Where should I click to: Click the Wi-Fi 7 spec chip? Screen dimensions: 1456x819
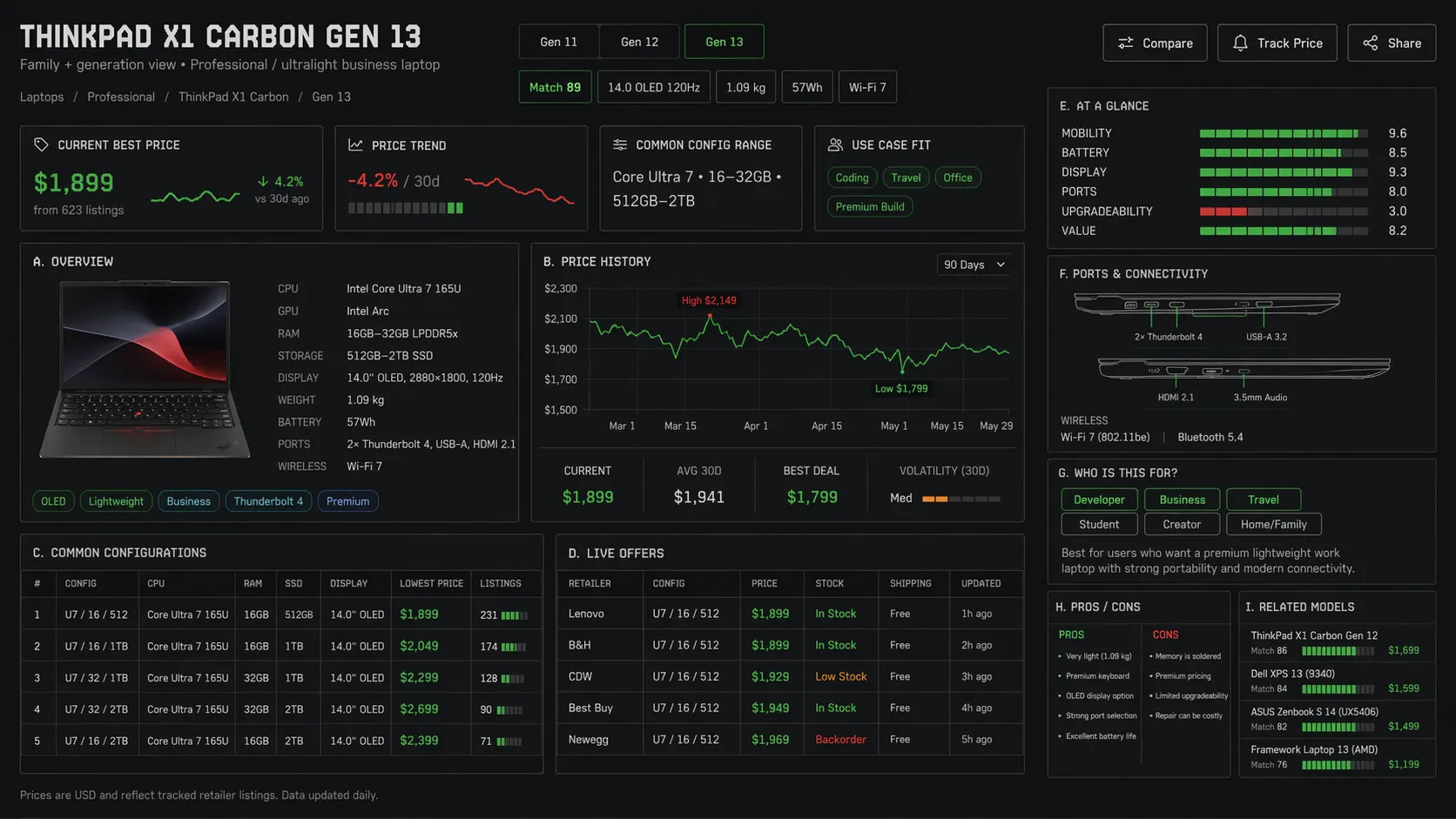867,87
